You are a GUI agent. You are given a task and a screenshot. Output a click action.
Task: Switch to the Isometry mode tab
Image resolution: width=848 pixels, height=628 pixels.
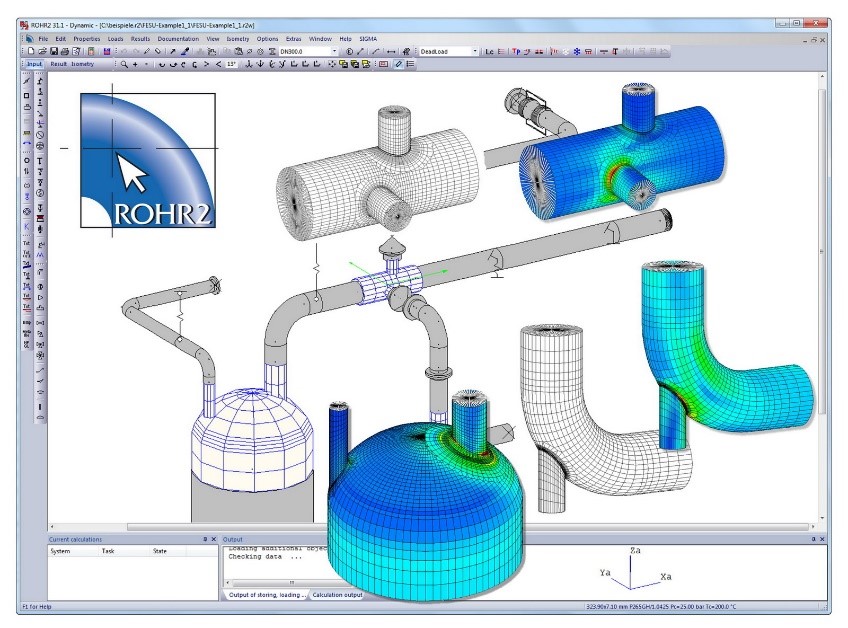(x=83, y=64)
